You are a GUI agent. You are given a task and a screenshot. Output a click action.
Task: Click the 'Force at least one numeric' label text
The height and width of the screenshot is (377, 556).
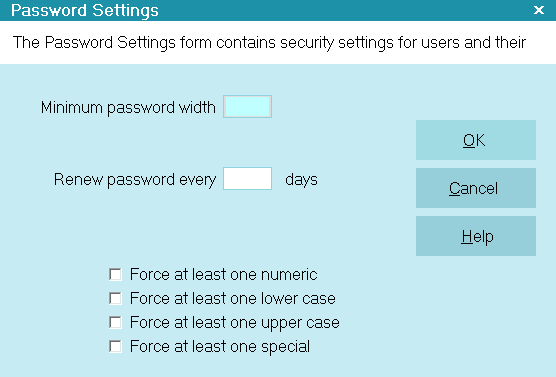pyautogui.click(x=223, y=275)
